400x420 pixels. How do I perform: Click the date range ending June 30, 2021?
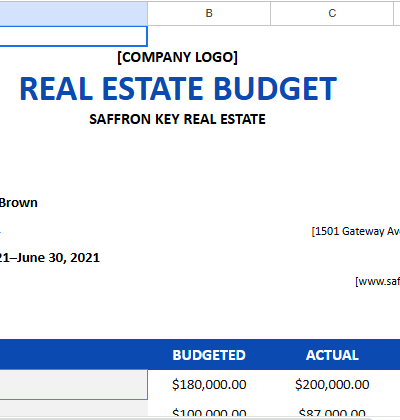tap(50, 258)
